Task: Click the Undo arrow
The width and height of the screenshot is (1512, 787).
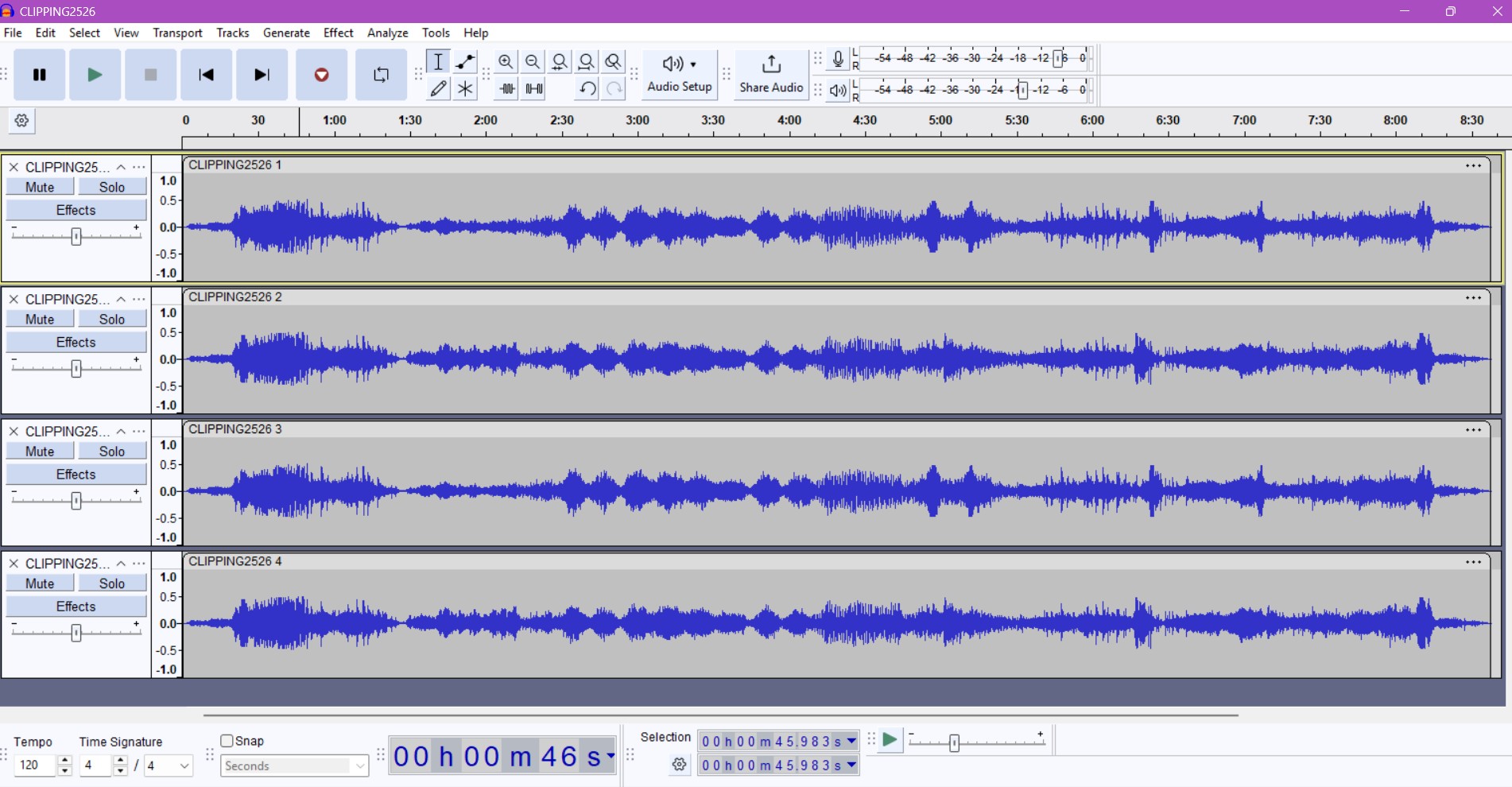Action: click(x=587, y=88)
